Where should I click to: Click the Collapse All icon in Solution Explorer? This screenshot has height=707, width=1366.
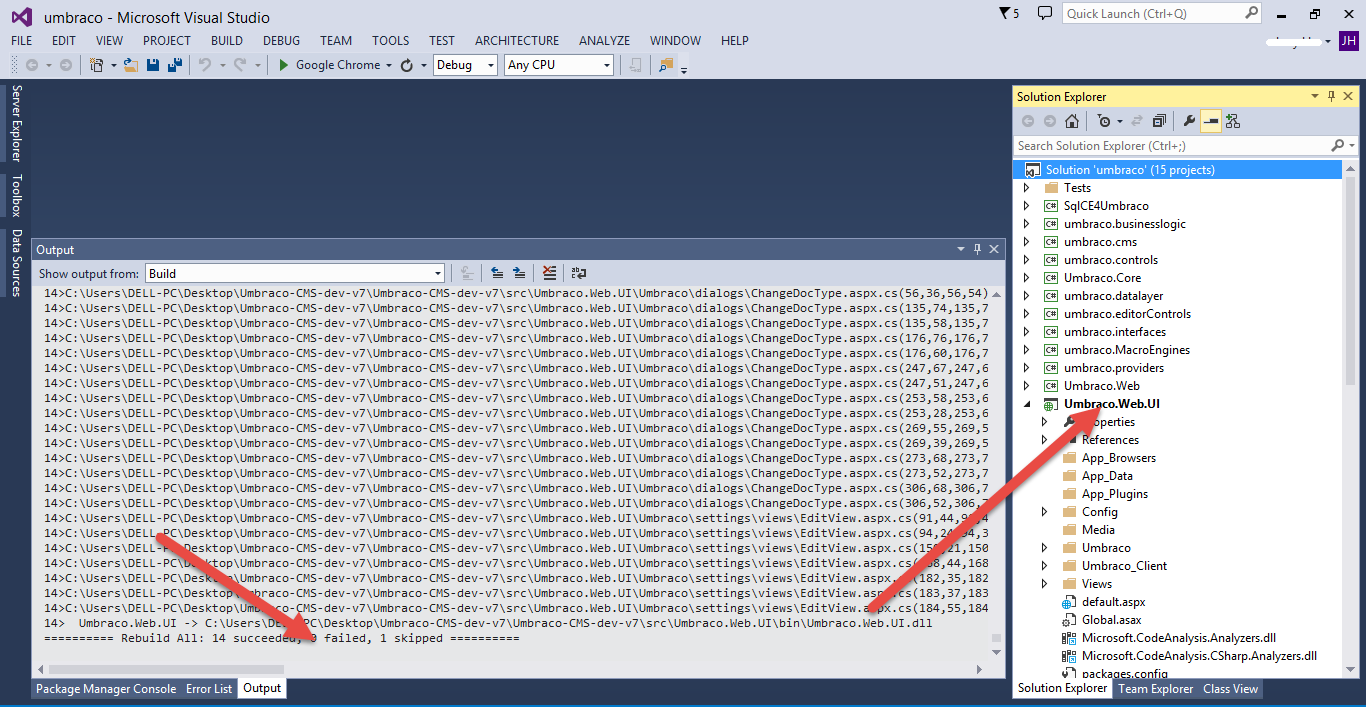click(1159, 121)
